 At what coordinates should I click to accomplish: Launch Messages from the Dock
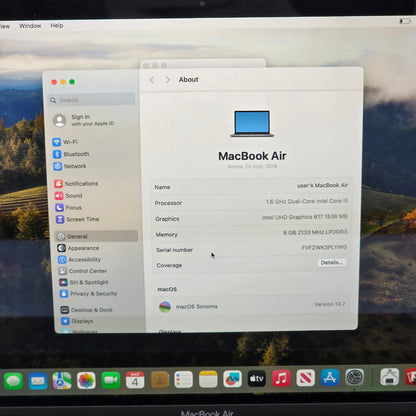click(13, 381)
